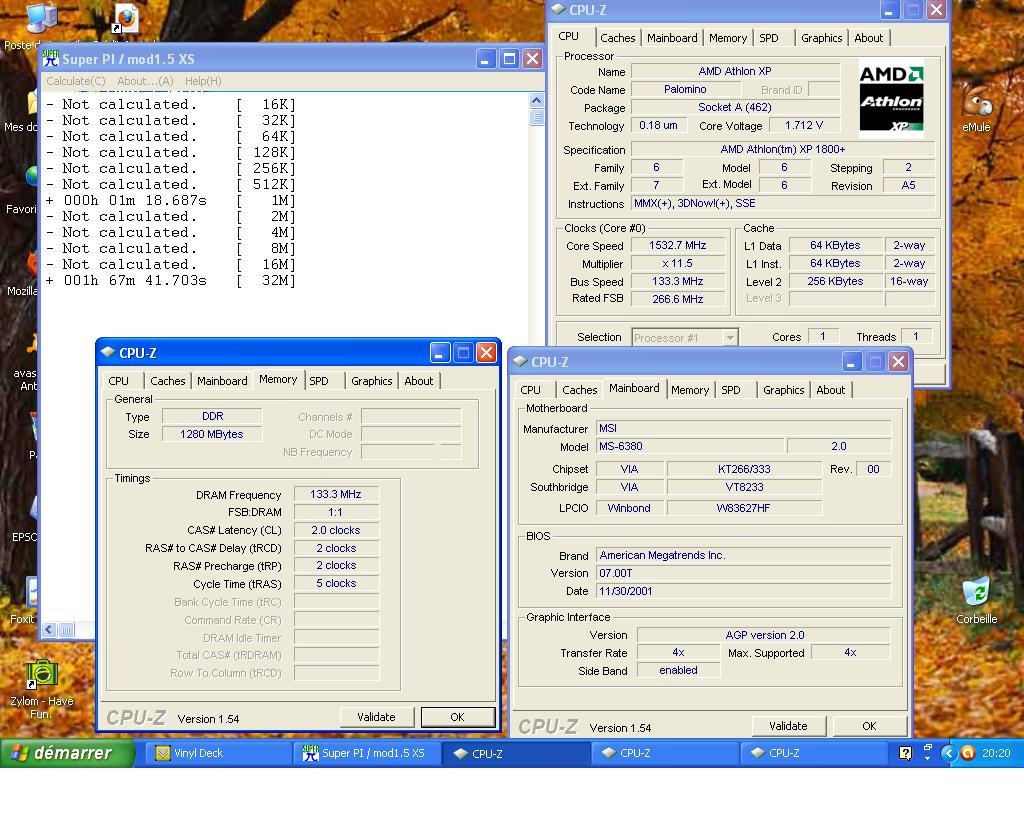Click the help question-mark tray icon

tap(905, 753)
